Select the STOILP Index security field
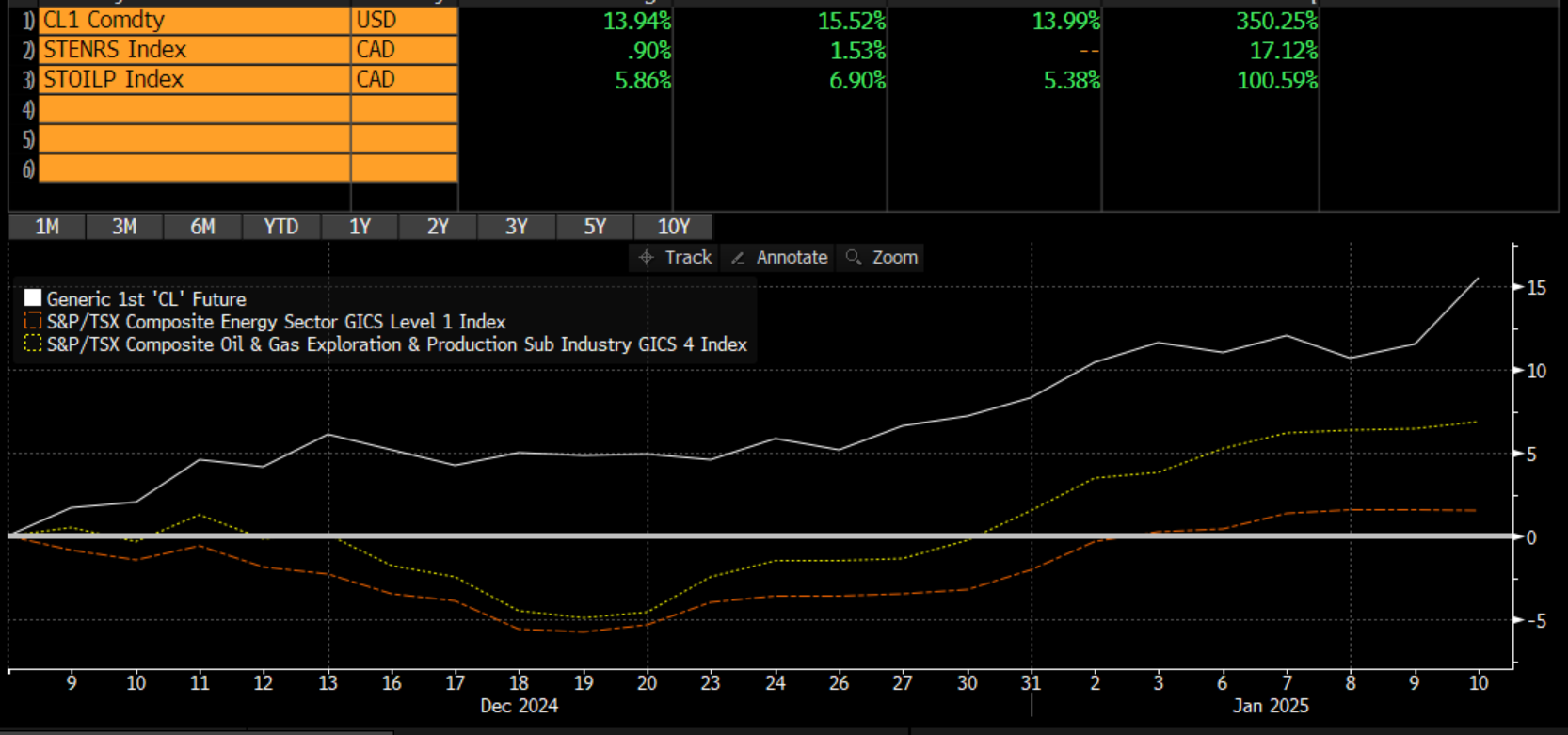 [x=194, y=80]
